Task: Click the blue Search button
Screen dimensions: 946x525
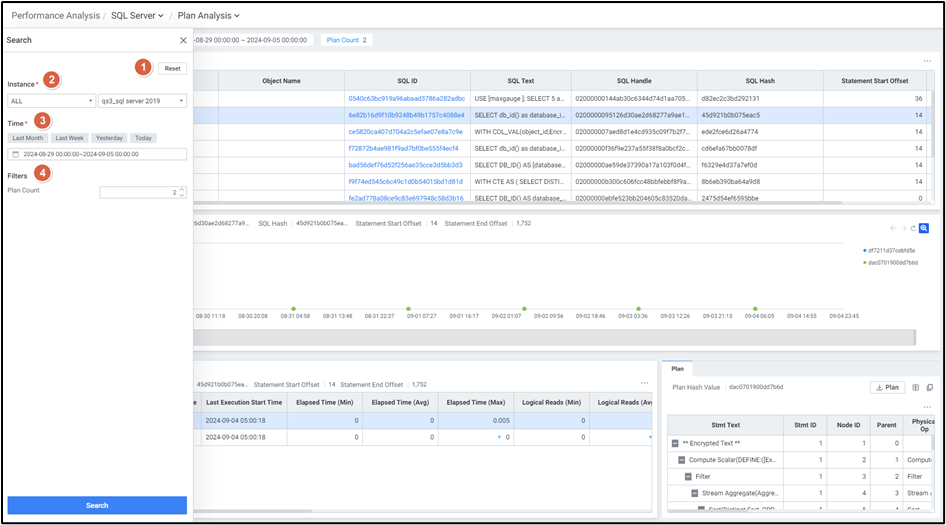Action: (97, 505)
